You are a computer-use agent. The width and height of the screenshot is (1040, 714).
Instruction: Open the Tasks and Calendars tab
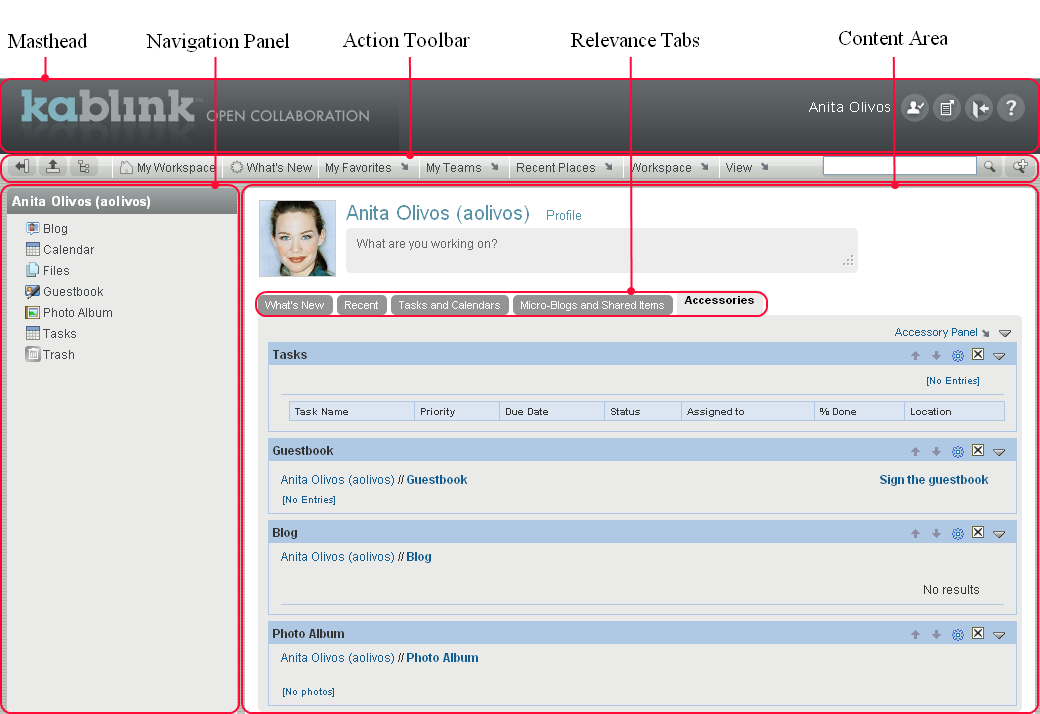click(450, 305)
